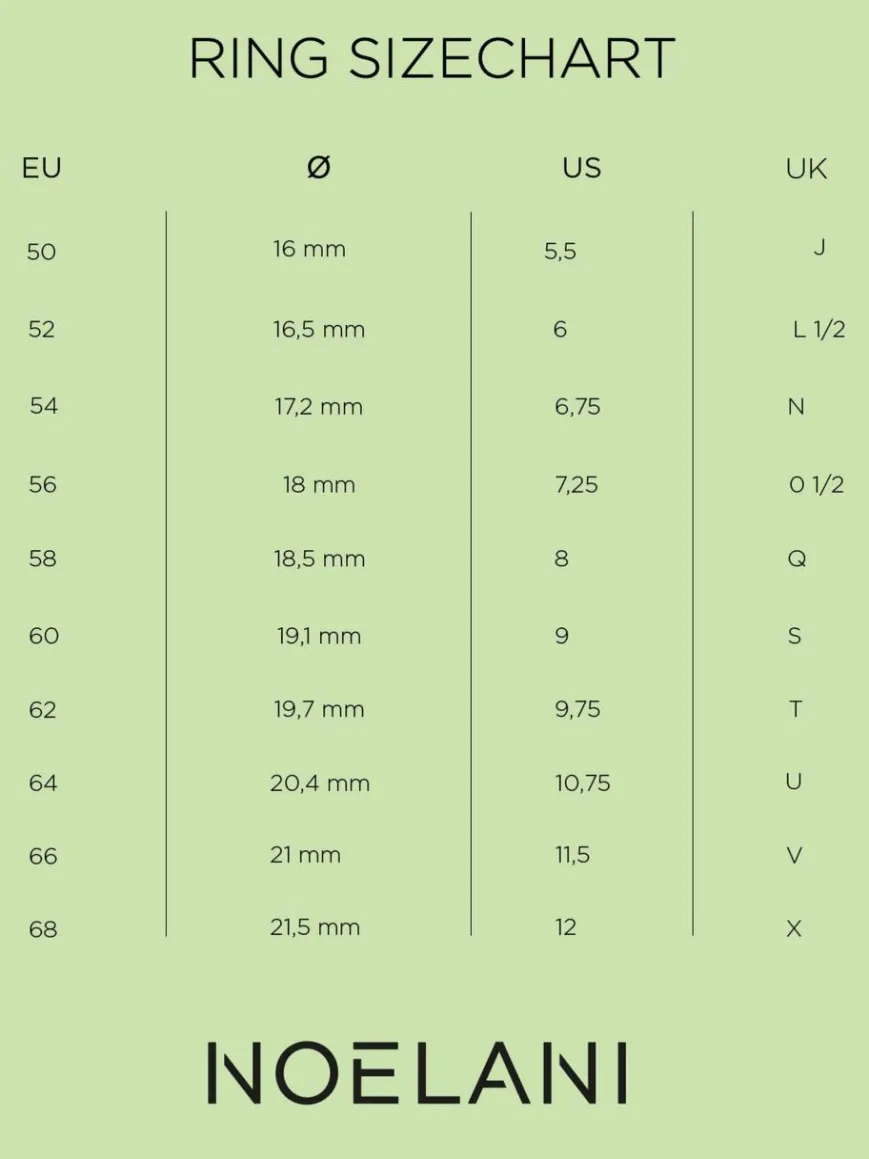Select the UK column header

(x=806, y=169)
